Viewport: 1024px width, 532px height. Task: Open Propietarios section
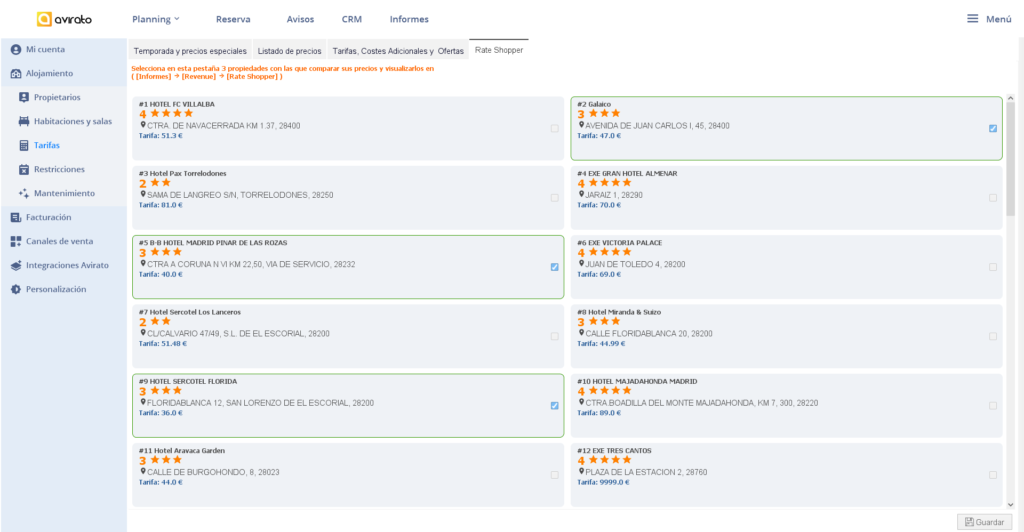point(57,97)
